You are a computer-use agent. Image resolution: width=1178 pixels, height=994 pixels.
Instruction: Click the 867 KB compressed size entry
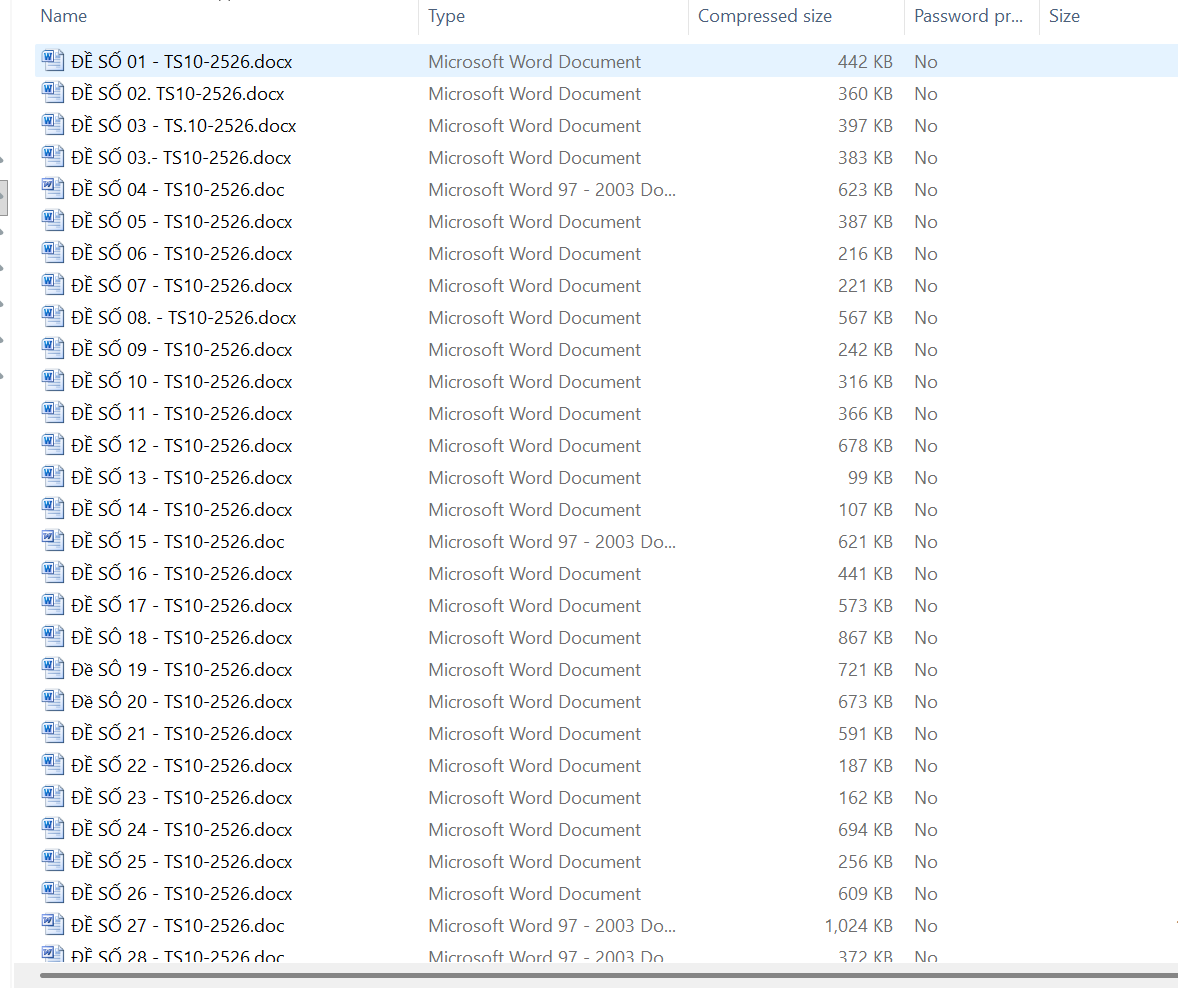865,638
